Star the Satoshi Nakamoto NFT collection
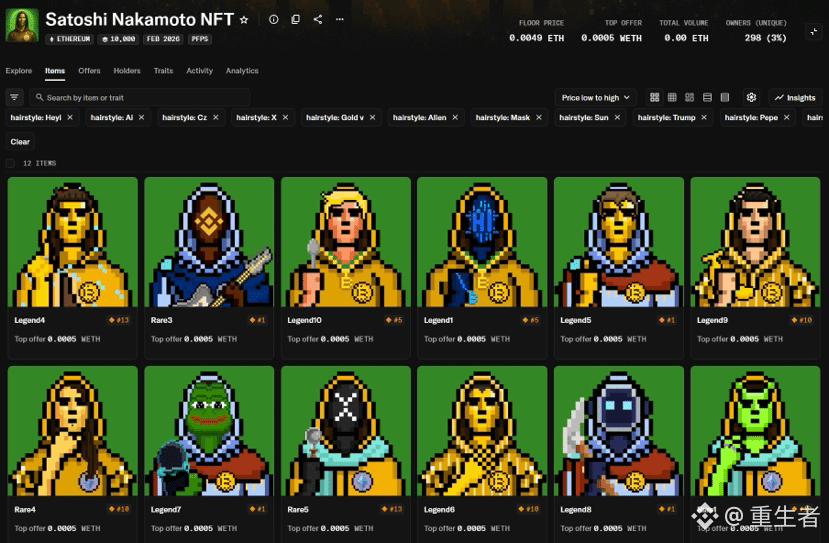The height and width of the screenshot is (543, 829). pyautogui.click(x=244, y=20)
